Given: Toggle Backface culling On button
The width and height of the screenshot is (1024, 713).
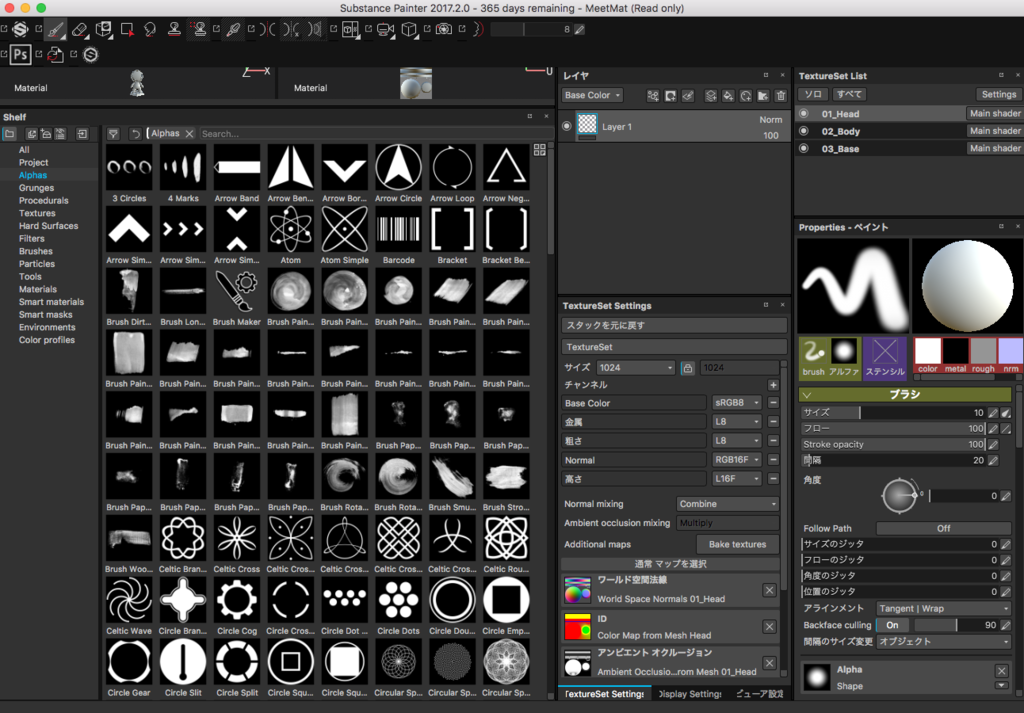Looking at the screenshot, I should (892, 626).
